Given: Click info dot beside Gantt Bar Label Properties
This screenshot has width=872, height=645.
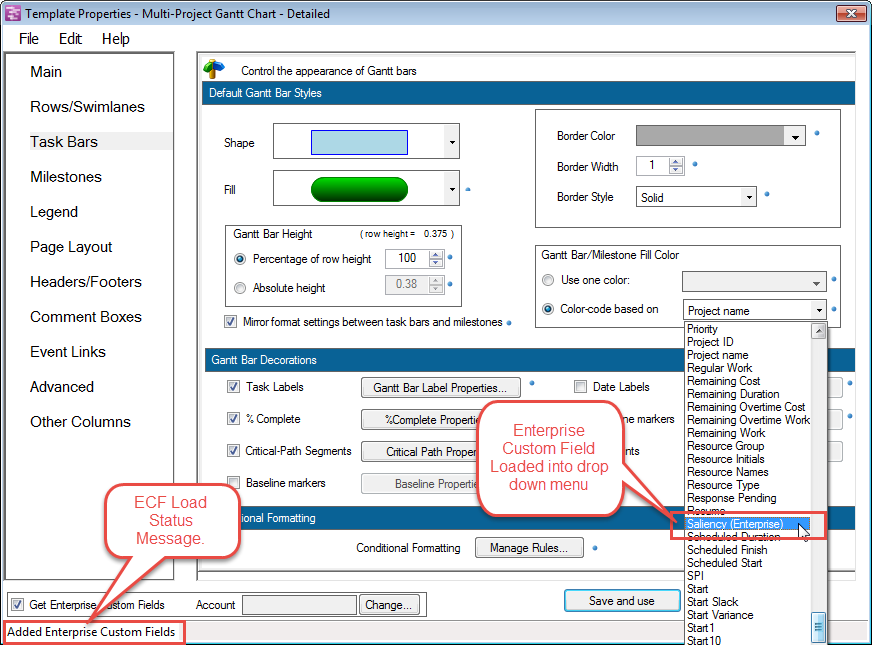Looking at the screenshot, I should (532, 383).
